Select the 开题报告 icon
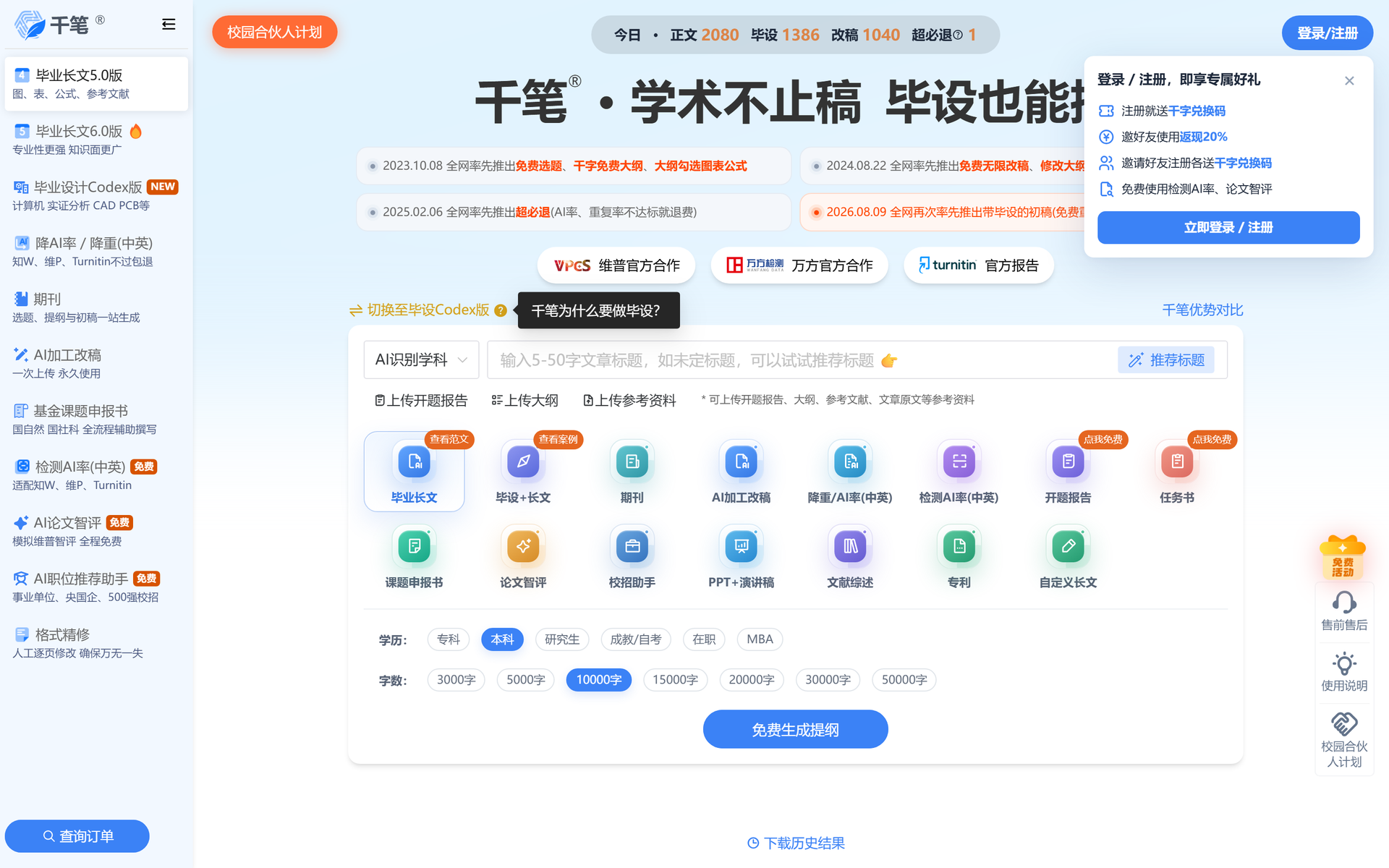 (1068, 472)
